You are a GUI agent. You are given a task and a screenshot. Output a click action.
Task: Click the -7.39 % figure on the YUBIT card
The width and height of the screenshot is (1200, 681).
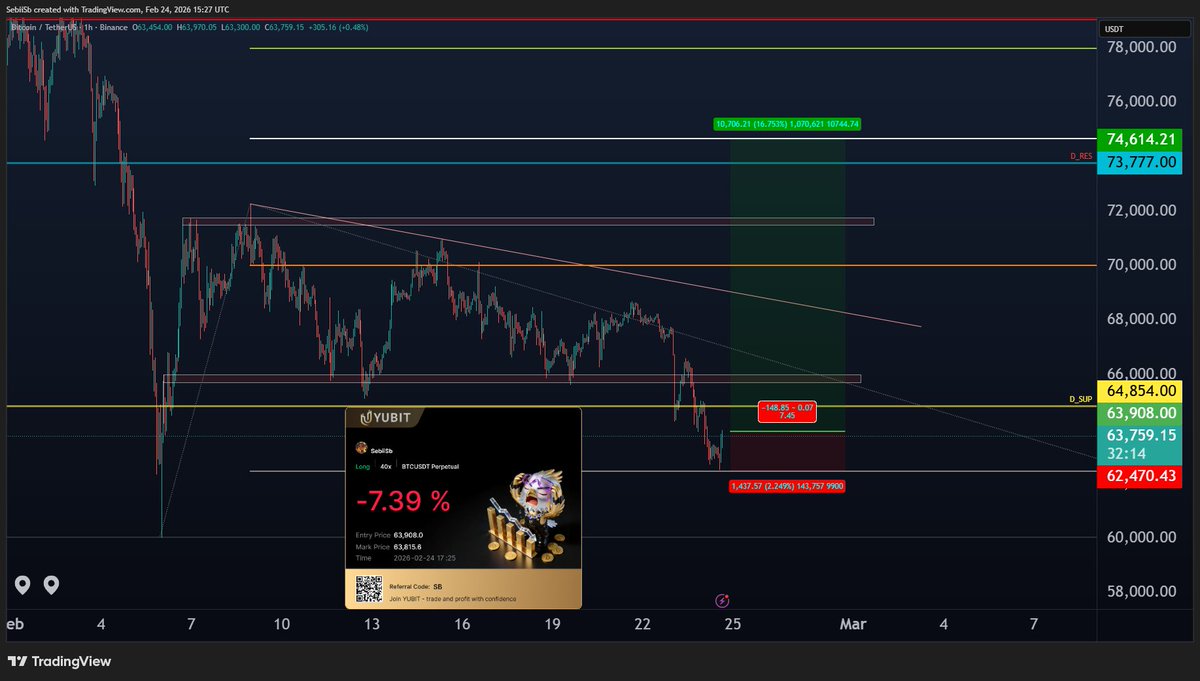pos(403,500)
